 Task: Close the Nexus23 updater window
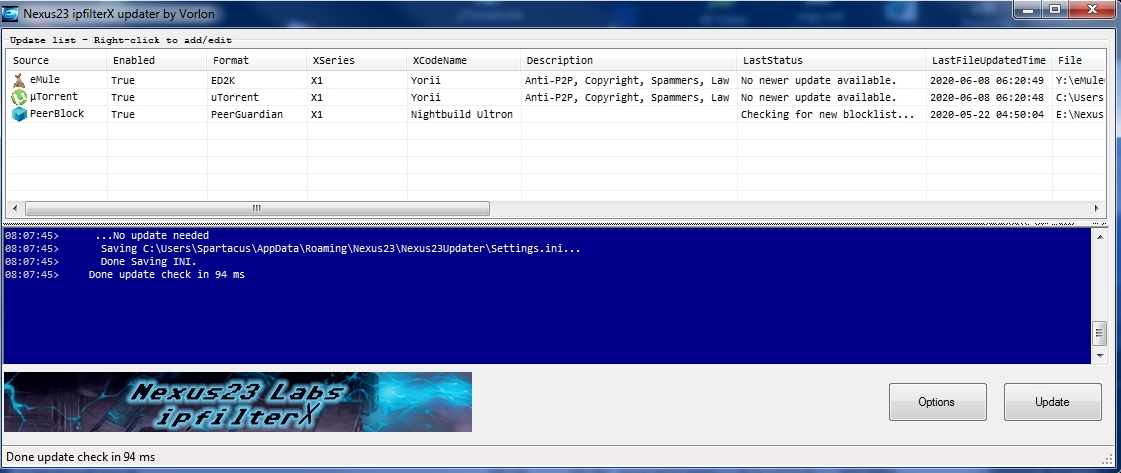pos(1092,9)
